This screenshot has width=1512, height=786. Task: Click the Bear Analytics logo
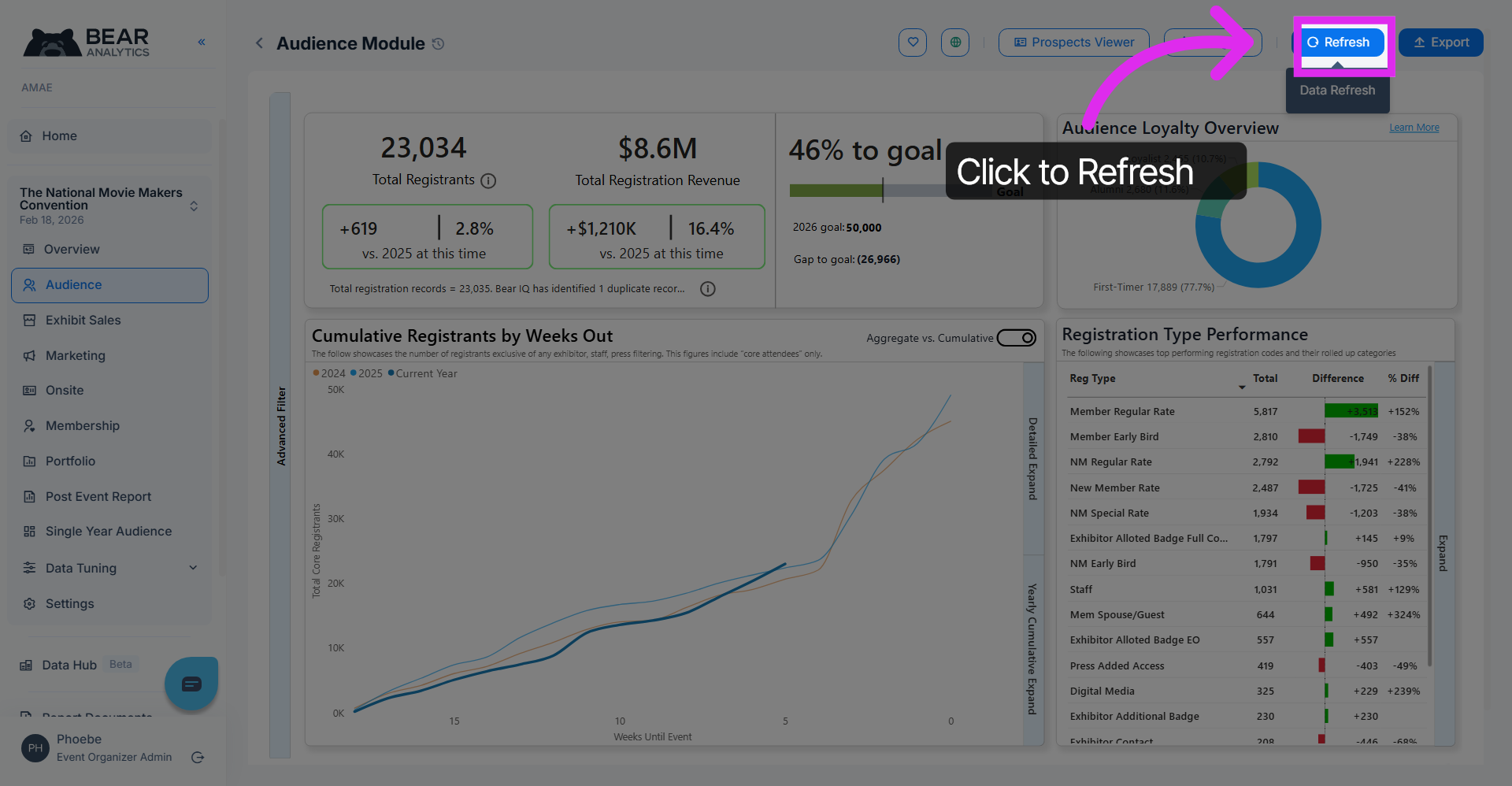[87, 43]
